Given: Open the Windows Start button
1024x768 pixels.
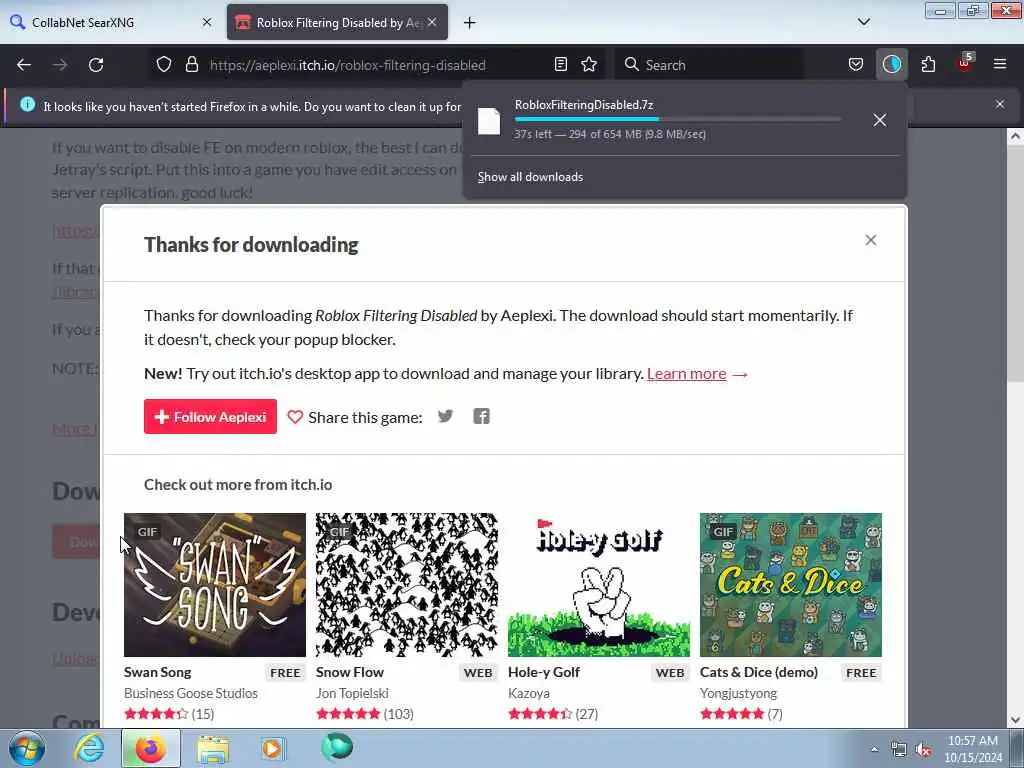Looking at the screenshot, I should 27,748.
